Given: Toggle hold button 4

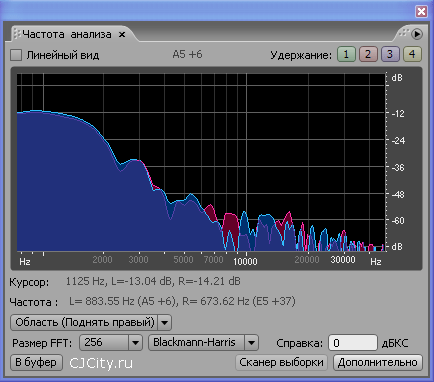Looking at the screenshot, I should 412,54.
